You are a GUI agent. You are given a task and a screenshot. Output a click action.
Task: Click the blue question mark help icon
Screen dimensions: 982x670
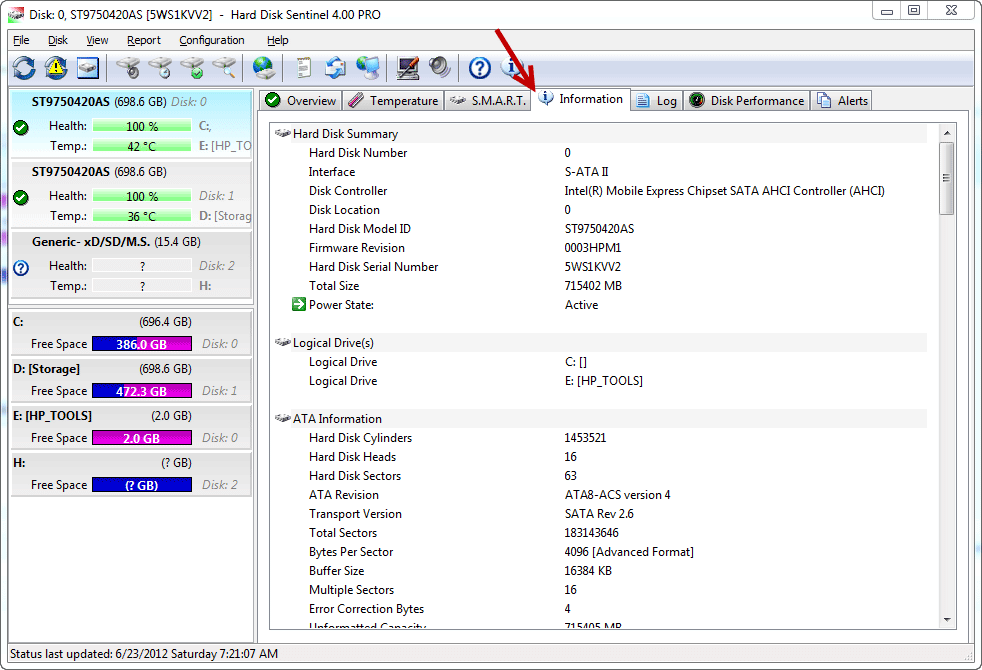pos(480,68)
